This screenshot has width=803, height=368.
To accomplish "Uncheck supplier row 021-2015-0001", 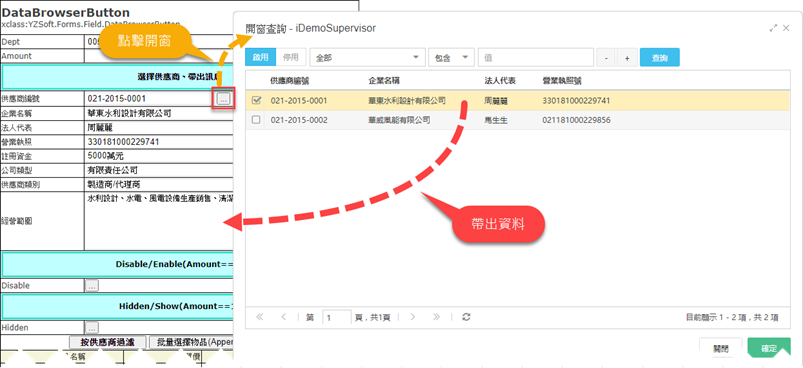I will pos(256,101).
